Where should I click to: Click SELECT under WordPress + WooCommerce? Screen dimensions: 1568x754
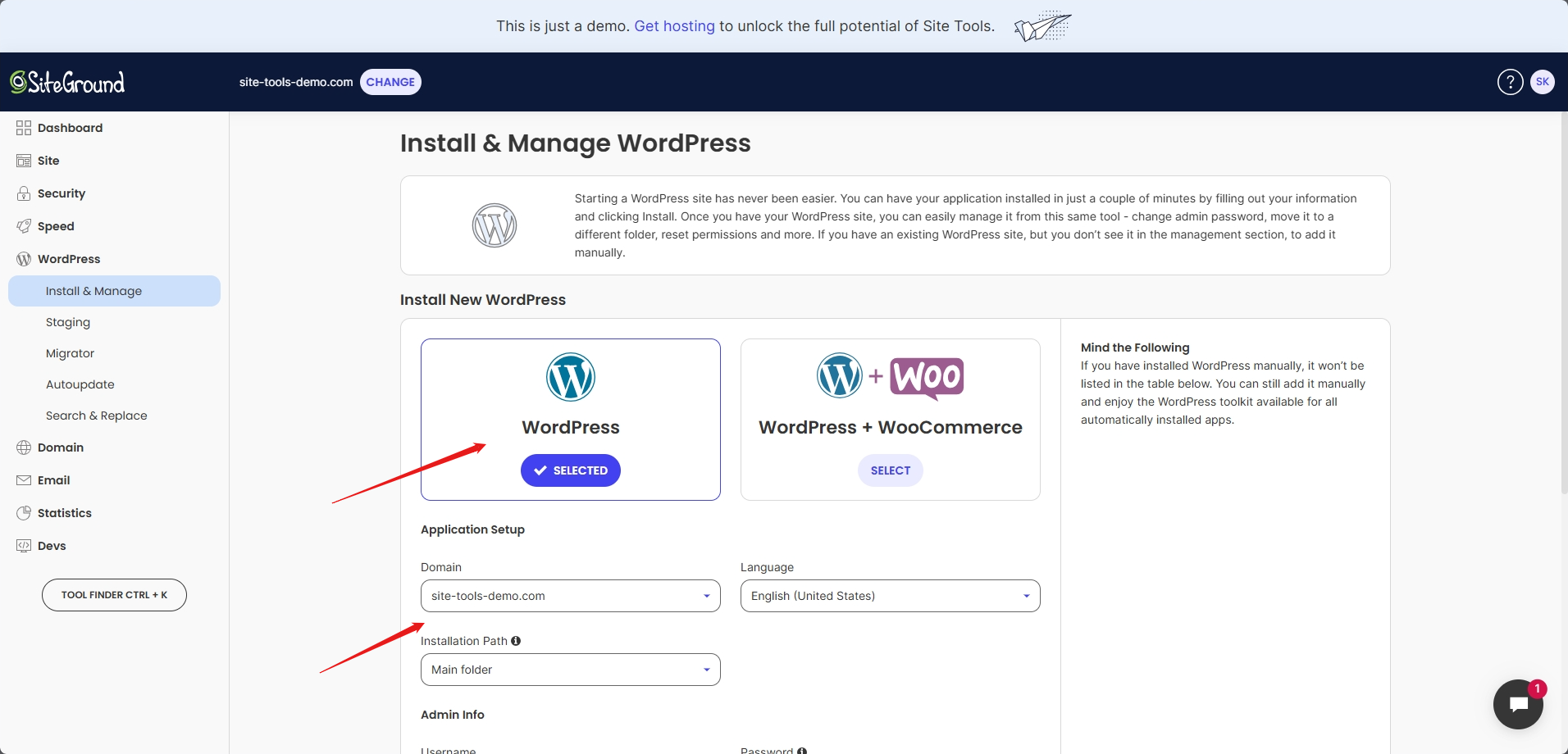[891, 470]
